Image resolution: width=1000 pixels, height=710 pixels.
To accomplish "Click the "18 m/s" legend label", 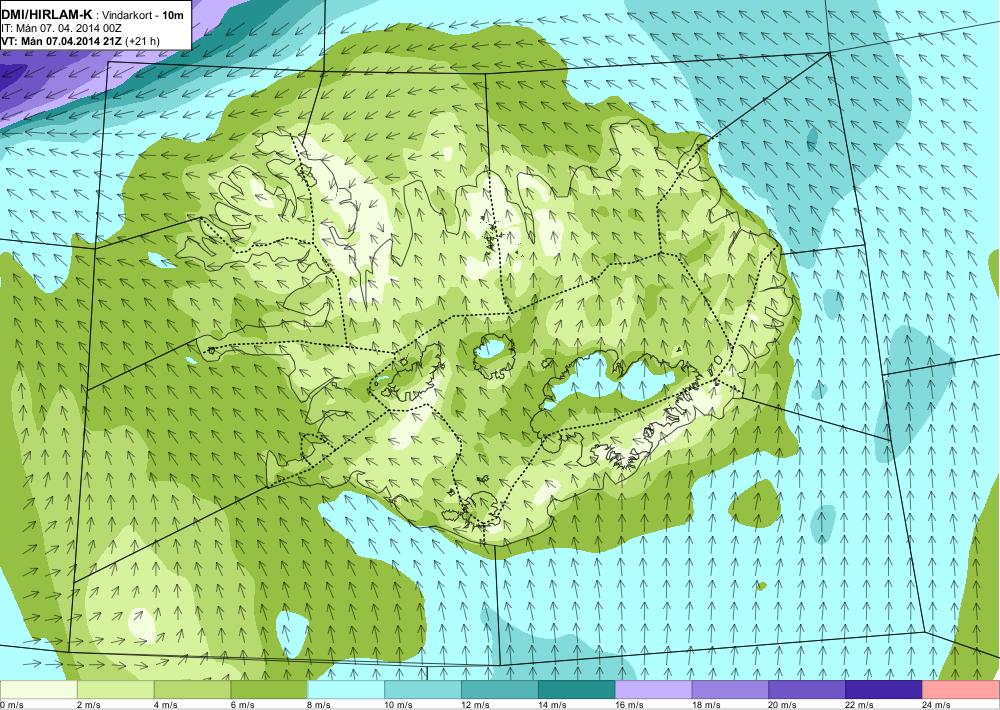I will click(x=706, y=705).
